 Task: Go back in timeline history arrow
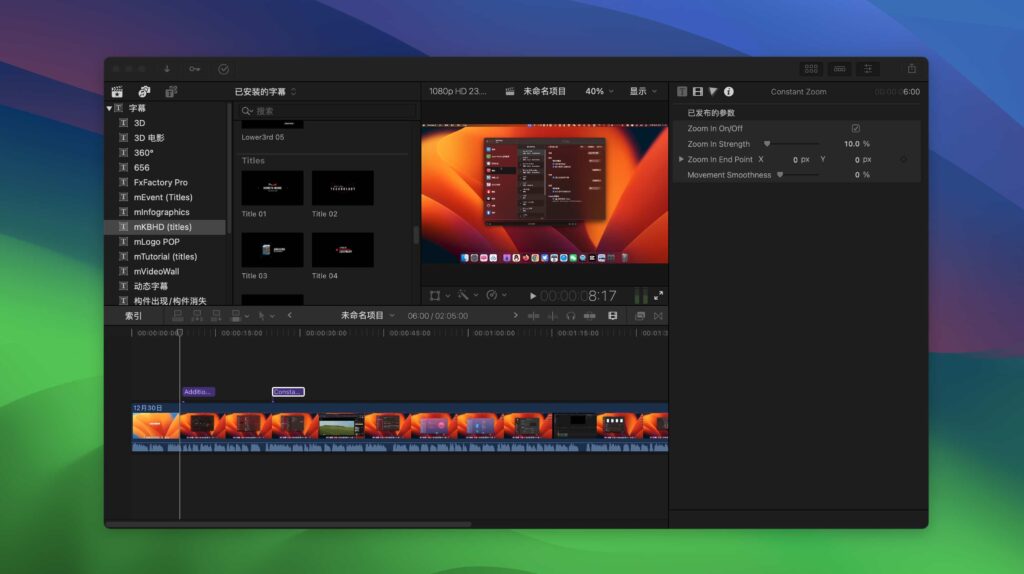[290, 316]
